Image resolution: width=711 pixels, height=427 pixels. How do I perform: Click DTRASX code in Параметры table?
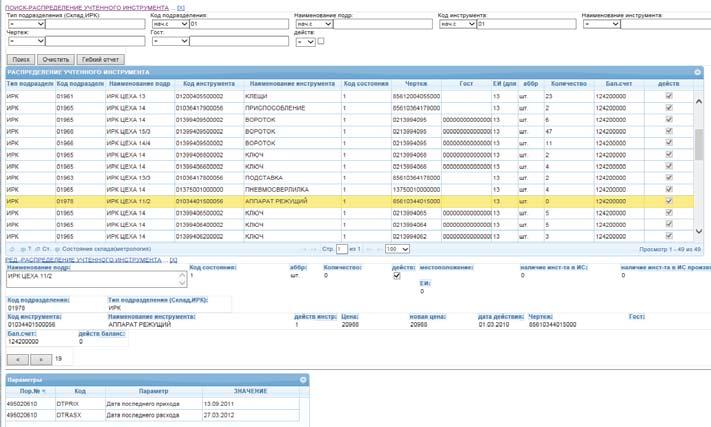pyautogui.click(x=80, y=415)
